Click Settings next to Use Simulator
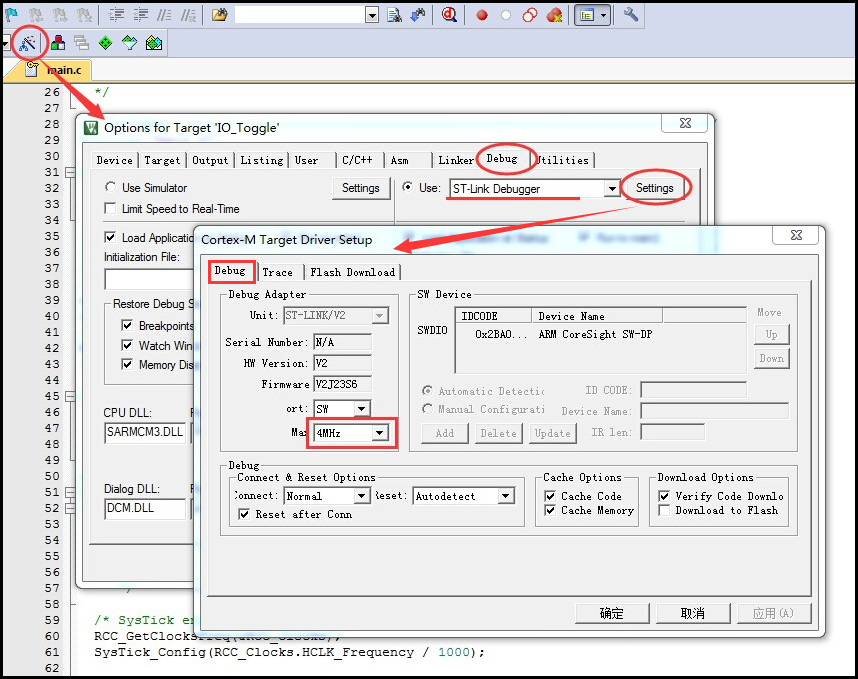Image resolution: width=858 pixels, height=679 pixels. click(x=361, y=188)
